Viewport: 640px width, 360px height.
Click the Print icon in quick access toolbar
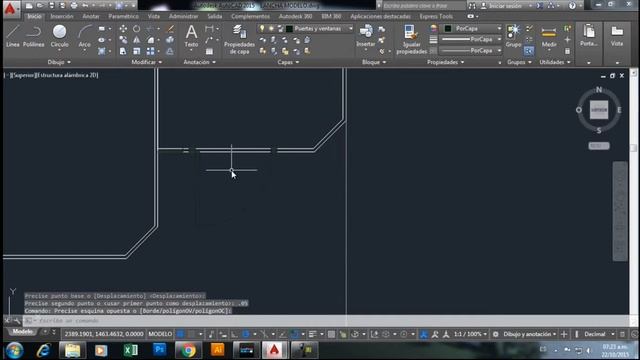74,6
